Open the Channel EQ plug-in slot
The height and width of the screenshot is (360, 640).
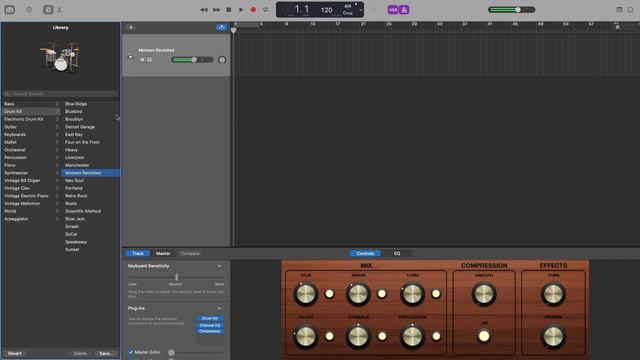210,325
